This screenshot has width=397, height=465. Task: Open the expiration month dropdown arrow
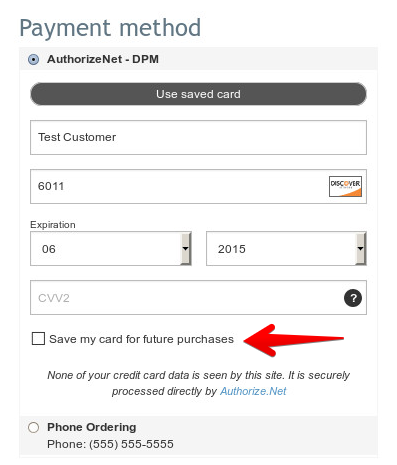[186, 249]
